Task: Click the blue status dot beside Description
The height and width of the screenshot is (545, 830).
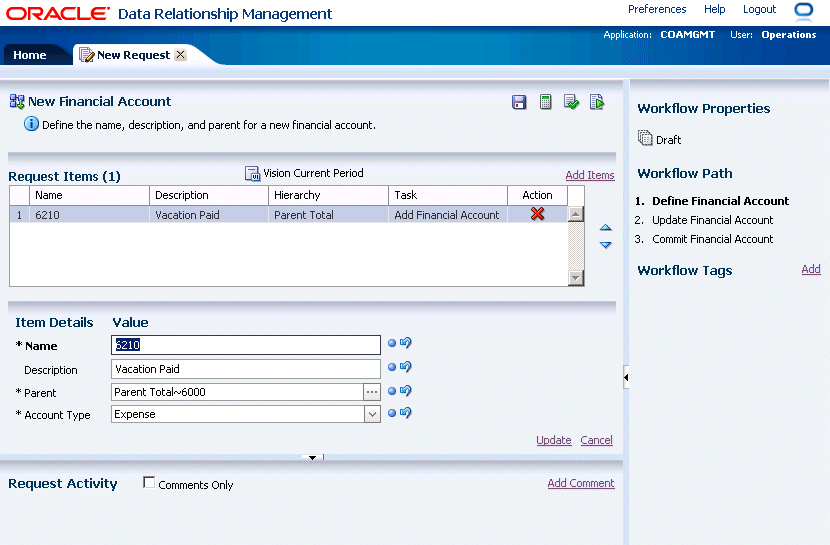Action: click(x=392, y=367)
